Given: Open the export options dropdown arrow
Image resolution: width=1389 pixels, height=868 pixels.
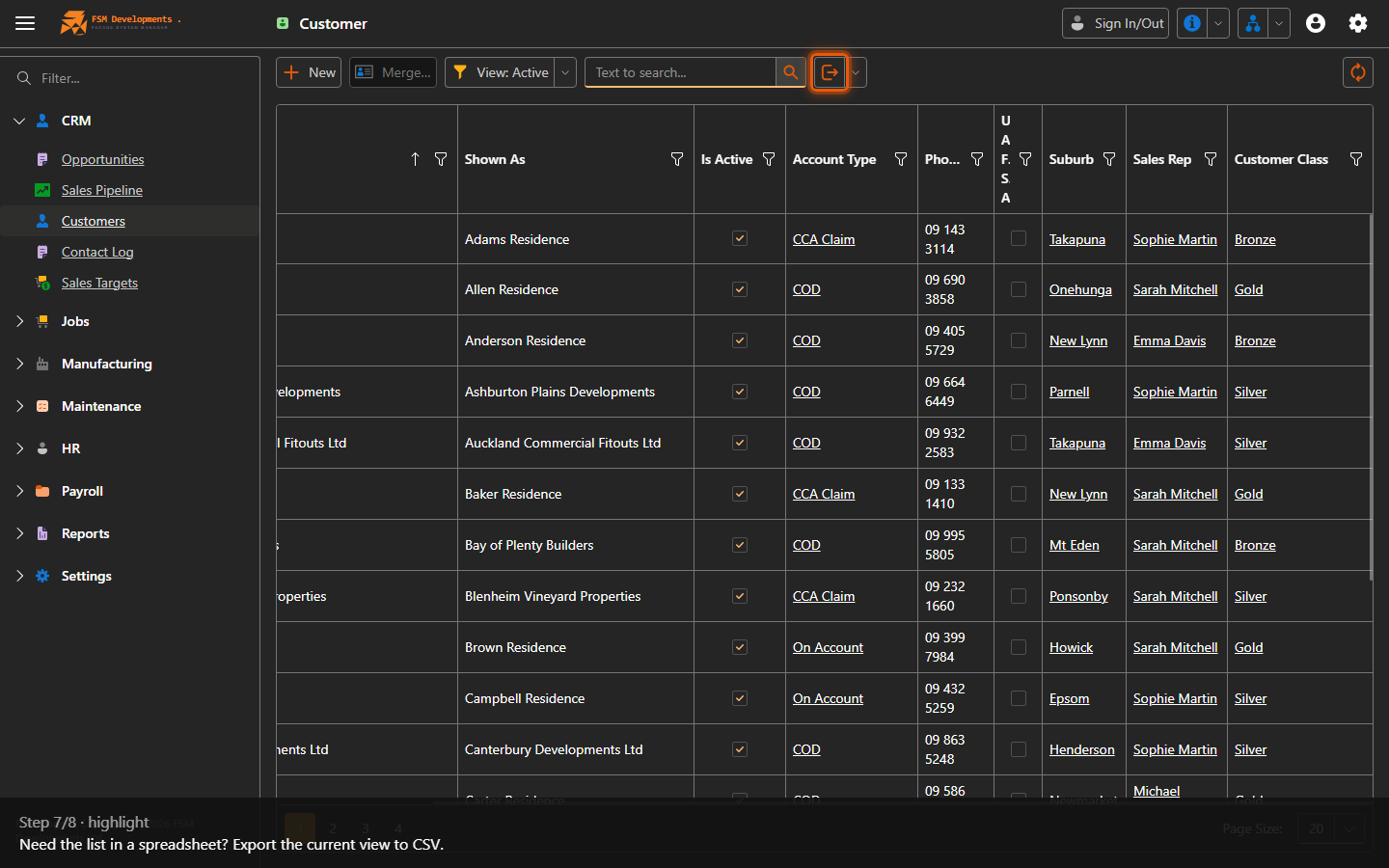Looking at the screenshot, I should 856,72.
